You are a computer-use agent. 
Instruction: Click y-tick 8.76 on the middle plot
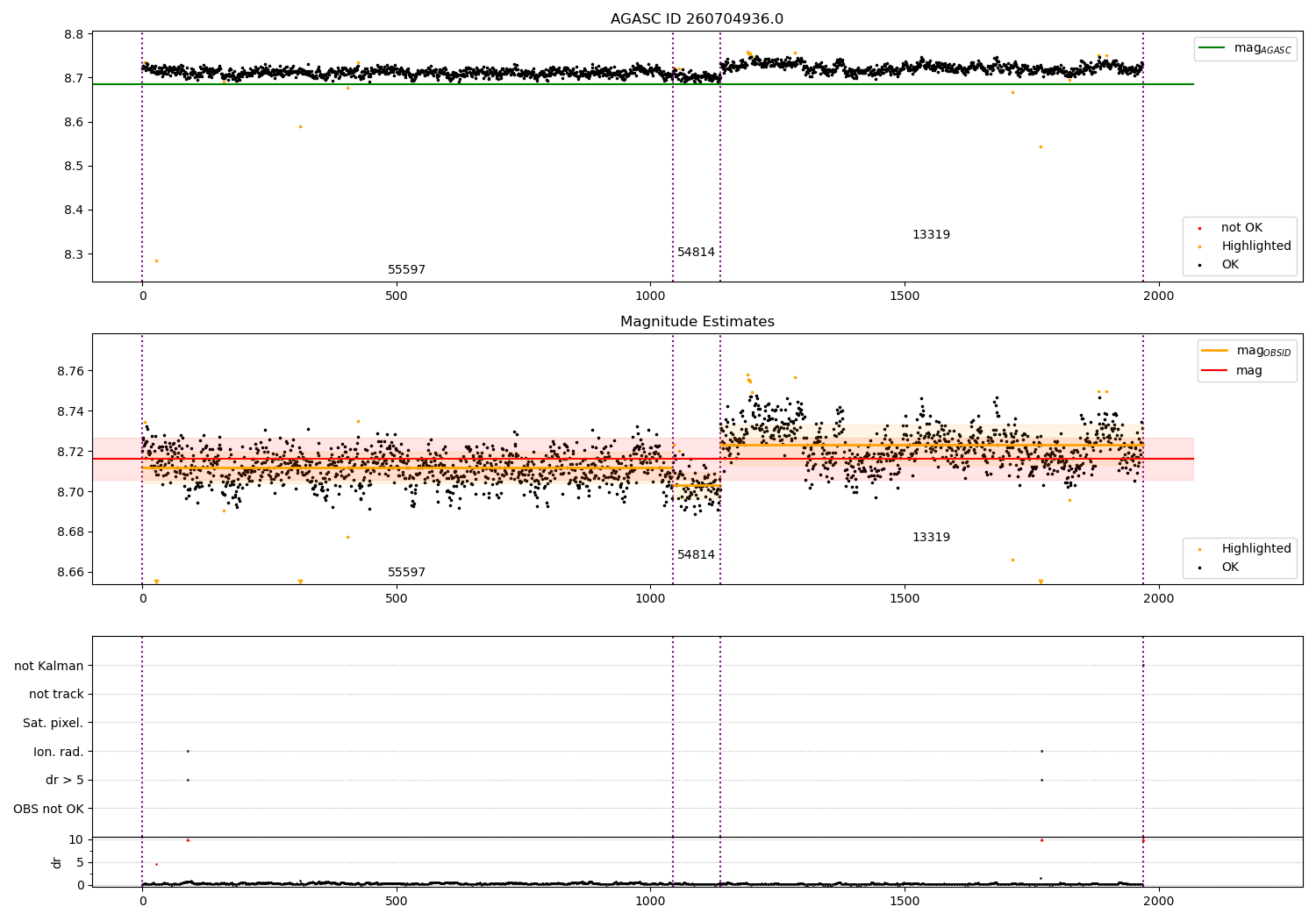tap(70, 372)
